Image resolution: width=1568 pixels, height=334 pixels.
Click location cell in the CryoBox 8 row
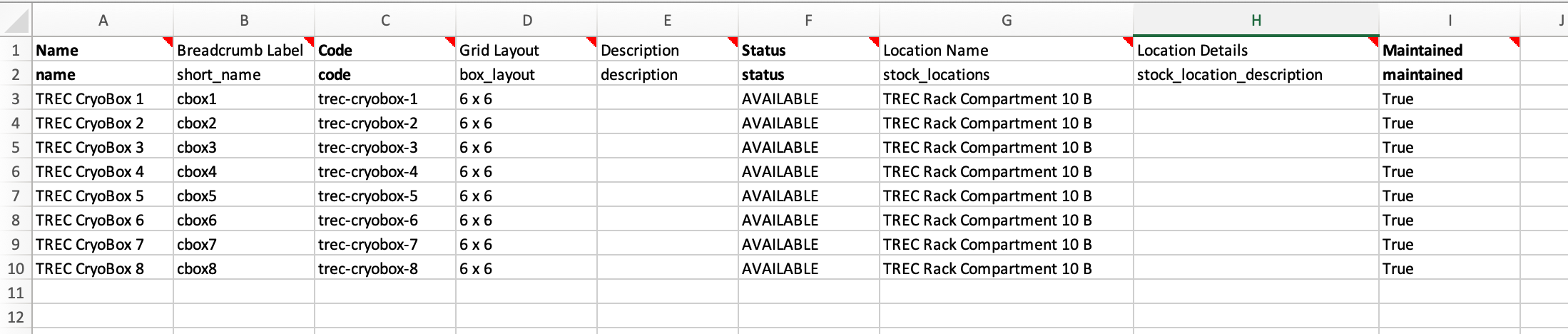1007,268
